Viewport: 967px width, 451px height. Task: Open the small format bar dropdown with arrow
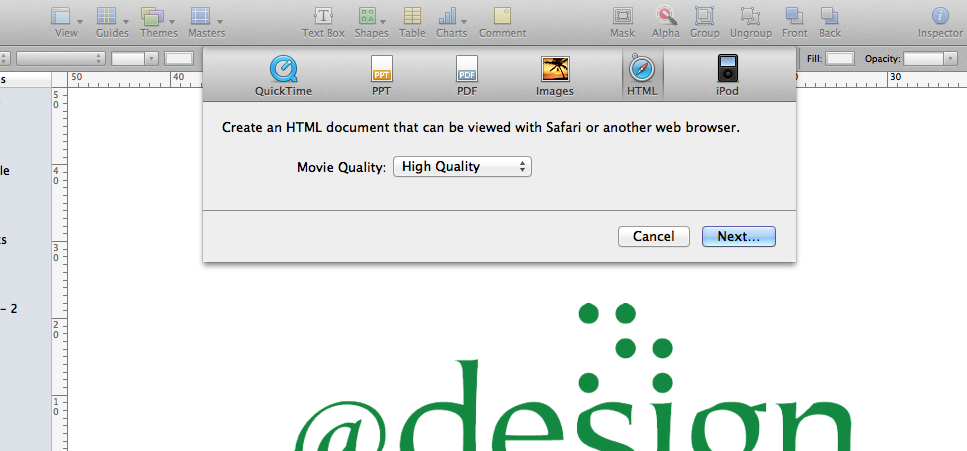click(x=135, y=59)
